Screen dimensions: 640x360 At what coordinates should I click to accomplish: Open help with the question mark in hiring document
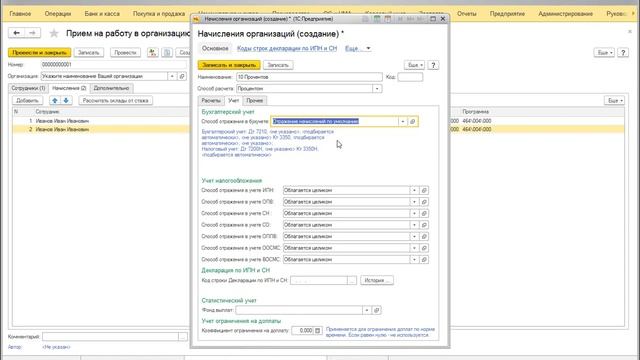(623, 53)
